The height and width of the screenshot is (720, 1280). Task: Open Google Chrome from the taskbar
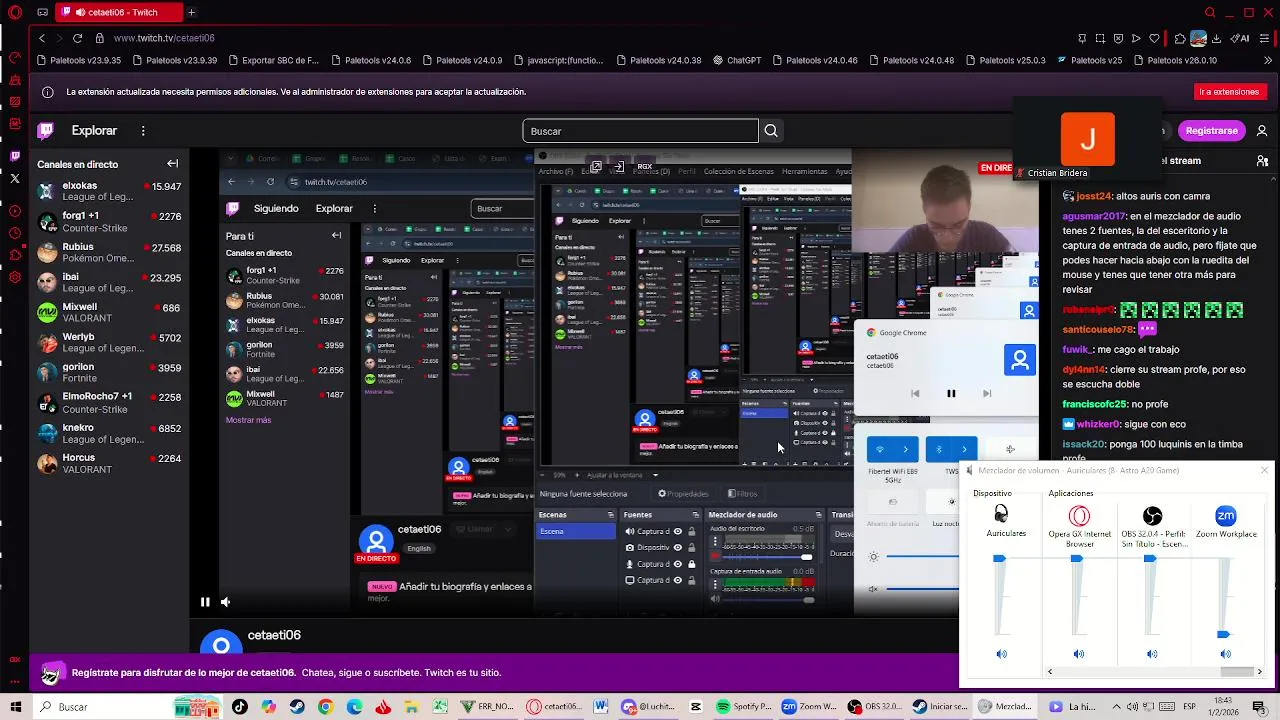(x=325, y=707)
